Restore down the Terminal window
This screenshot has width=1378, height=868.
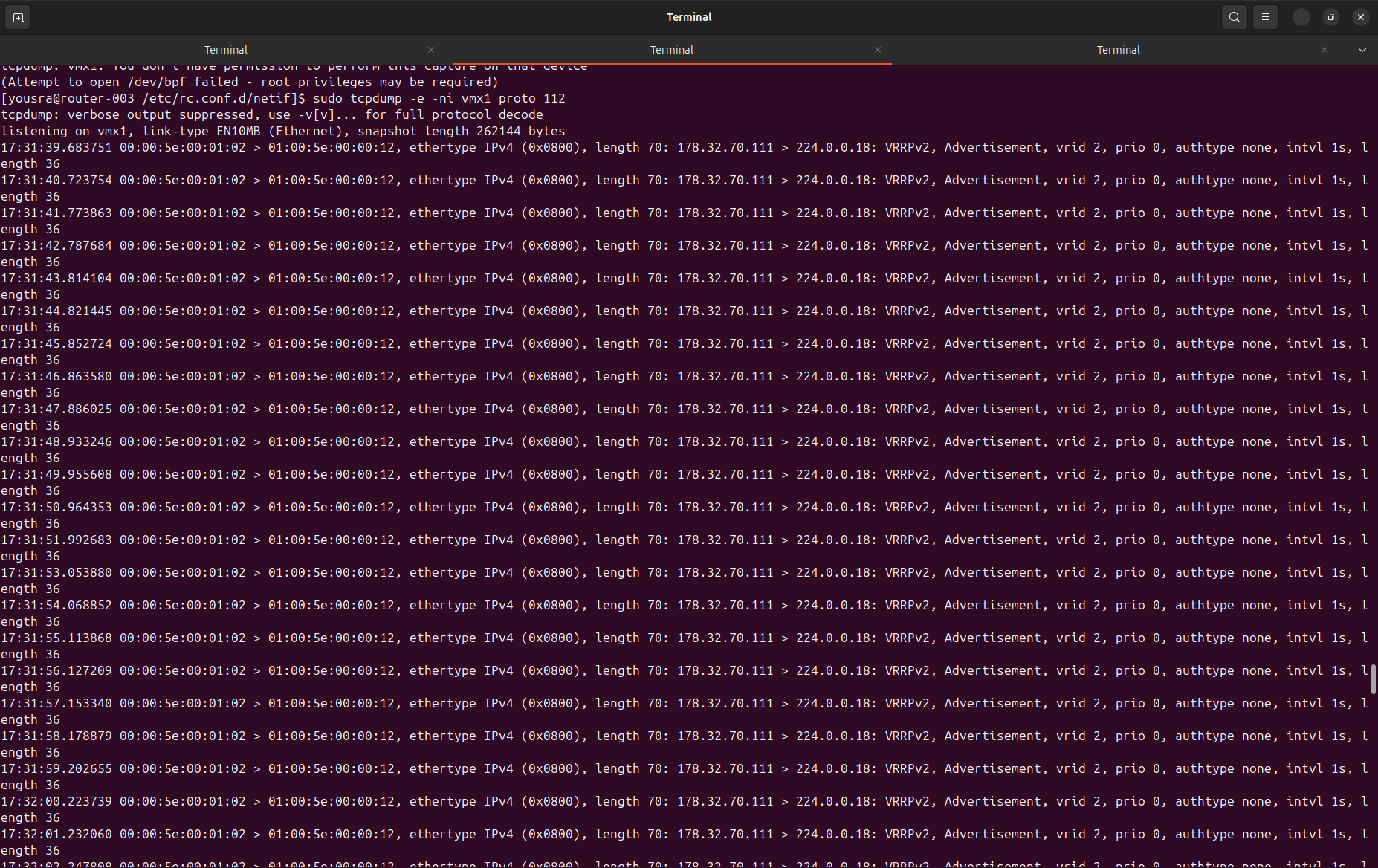point(1330,17)
